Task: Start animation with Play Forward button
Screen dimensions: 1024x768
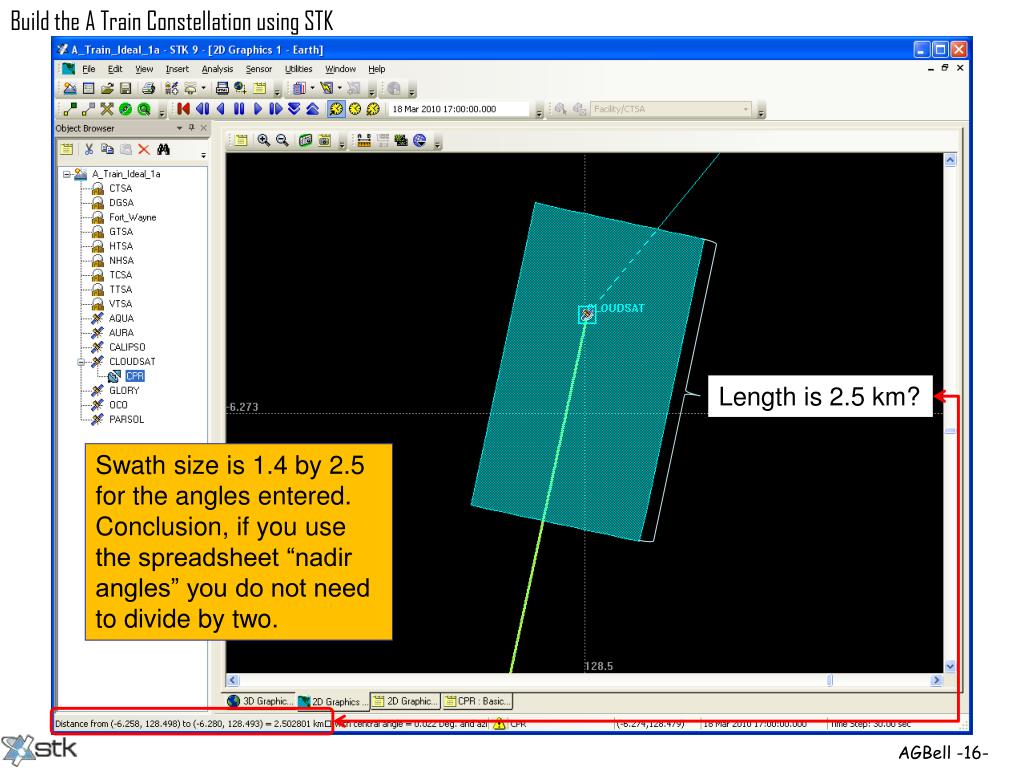Action: point(257,109)
